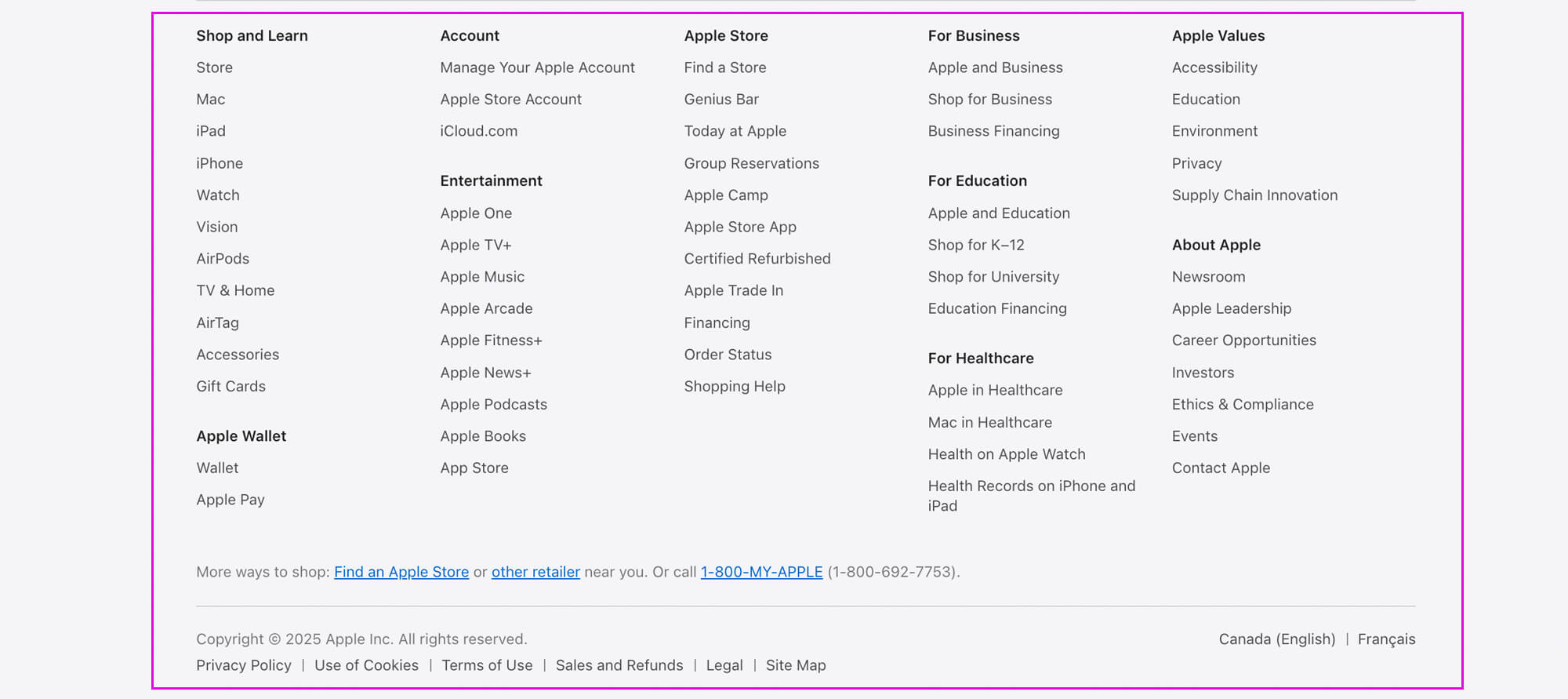This screenshot has height=699, width=1568.
Task: Open the Apple in Healthcare link
Action: point(995,390)
